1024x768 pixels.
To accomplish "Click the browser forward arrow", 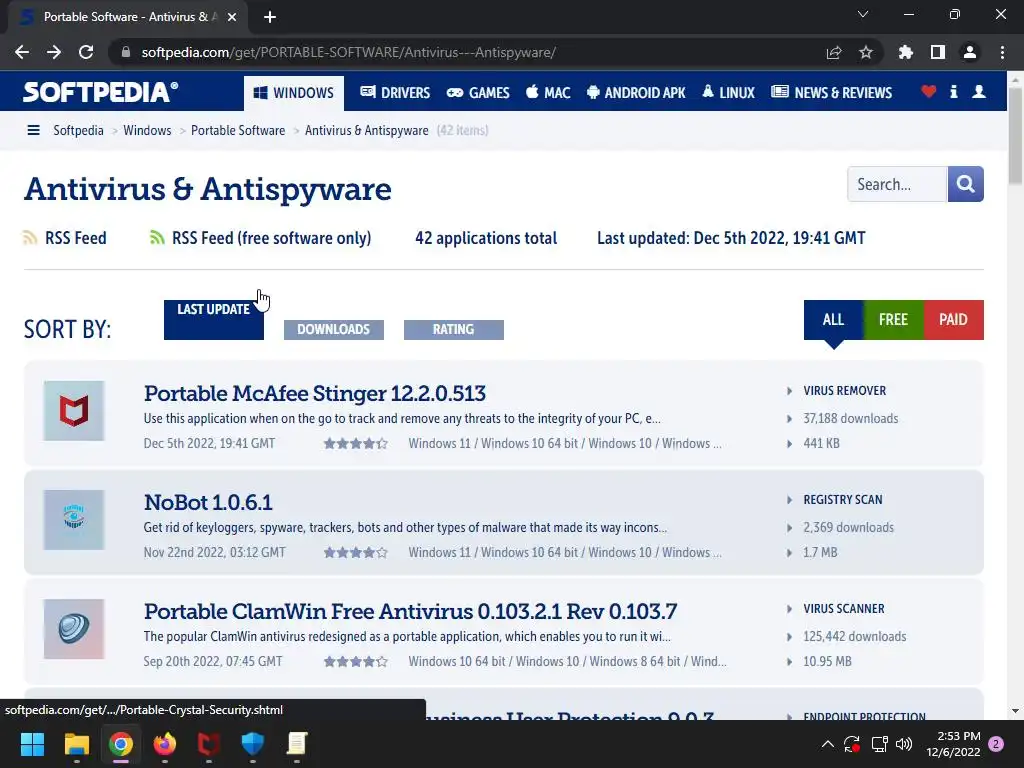I will point(54,52).
